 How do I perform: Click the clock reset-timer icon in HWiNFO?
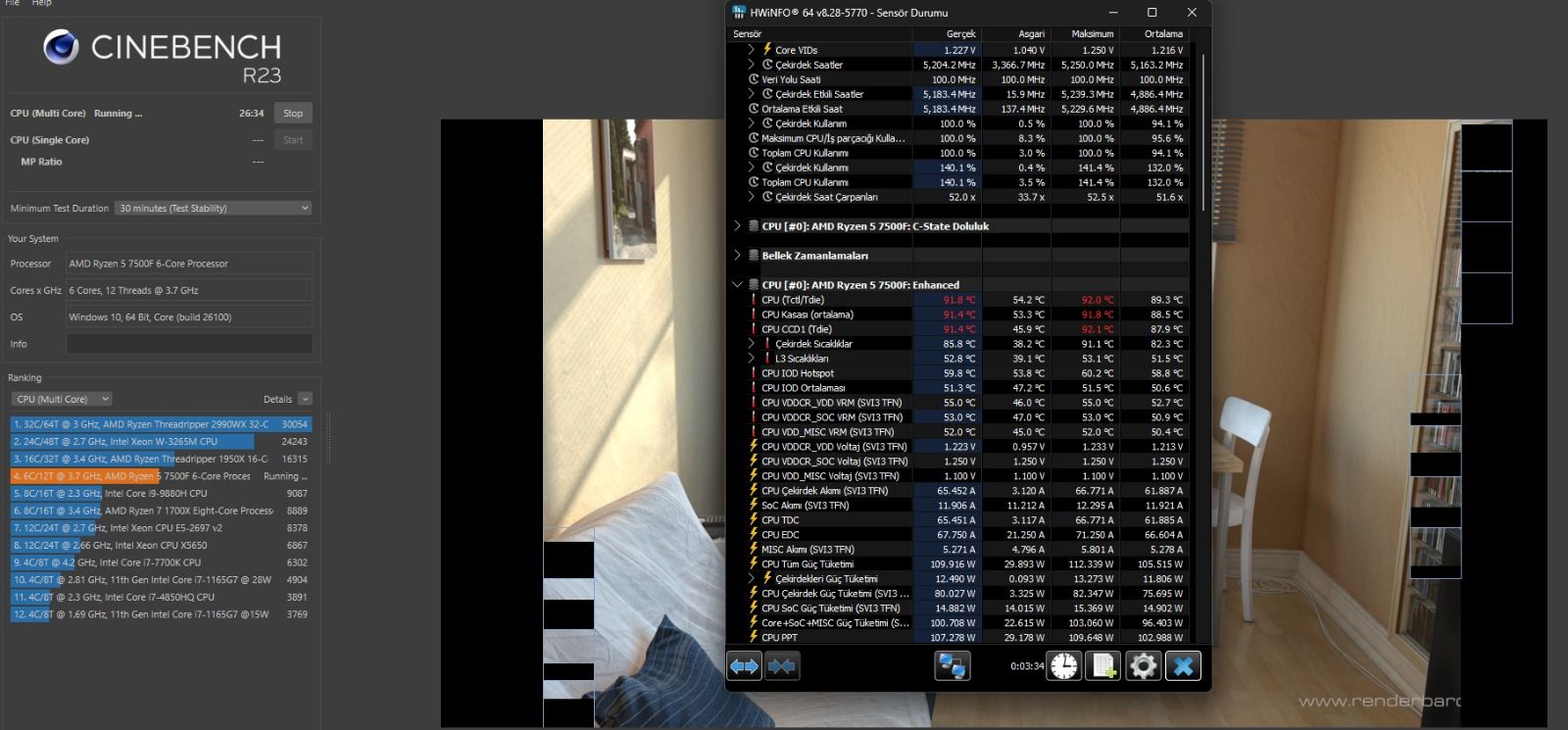1064,666
